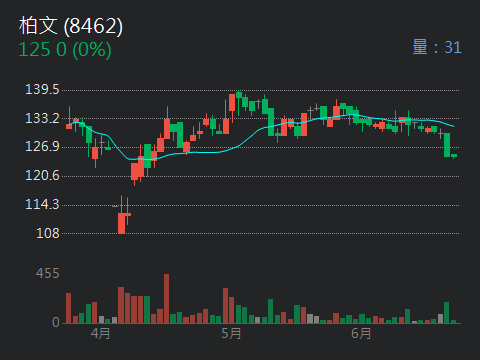
Task: Click the 5月 date axis label
Action: coord(231,333)
